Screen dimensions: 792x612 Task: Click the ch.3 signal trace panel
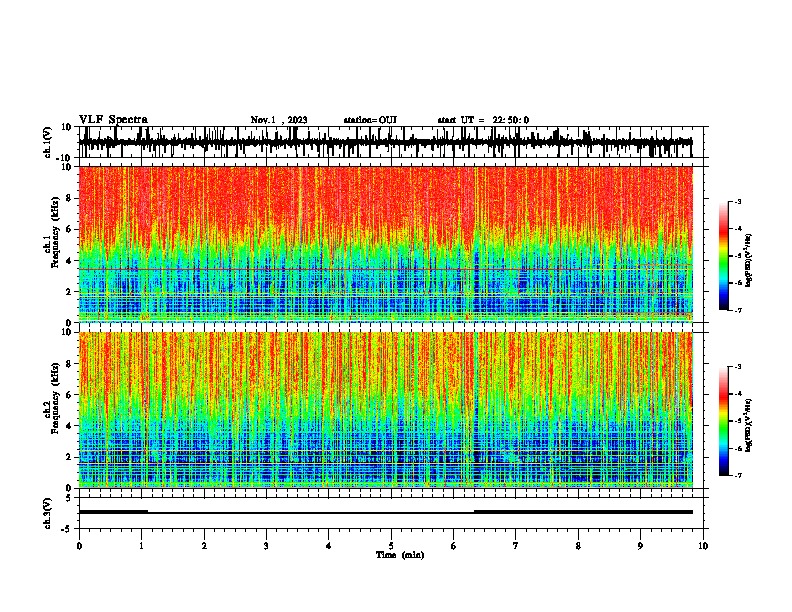click(x=391, y=513)
